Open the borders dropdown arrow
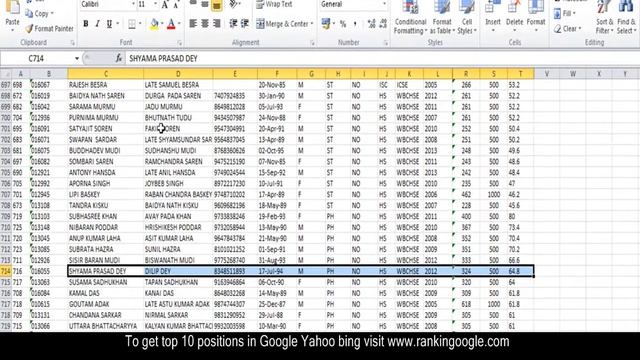The height and width of the screenshot is (360, 640). click(x=140, y=24)
